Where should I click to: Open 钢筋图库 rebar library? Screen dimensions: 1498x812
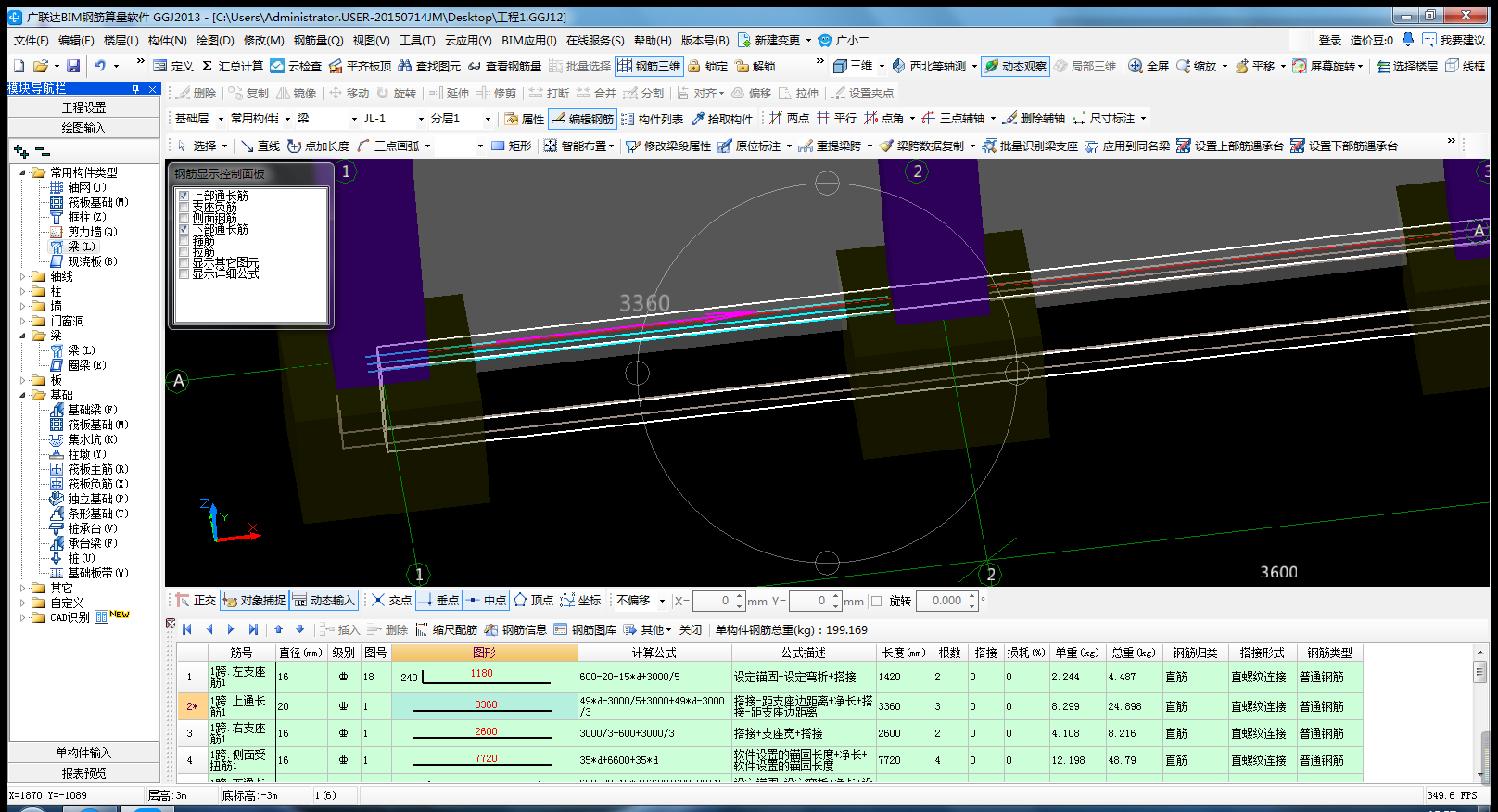585,629
